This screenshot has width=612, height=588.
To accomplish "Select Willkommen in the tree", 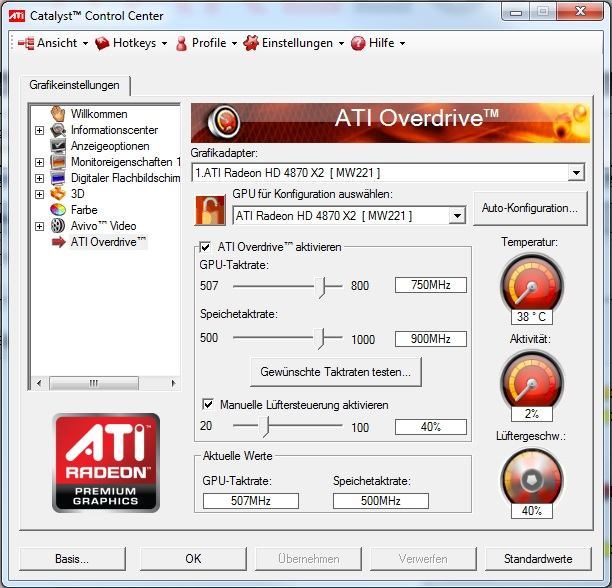I will (99, 114).
